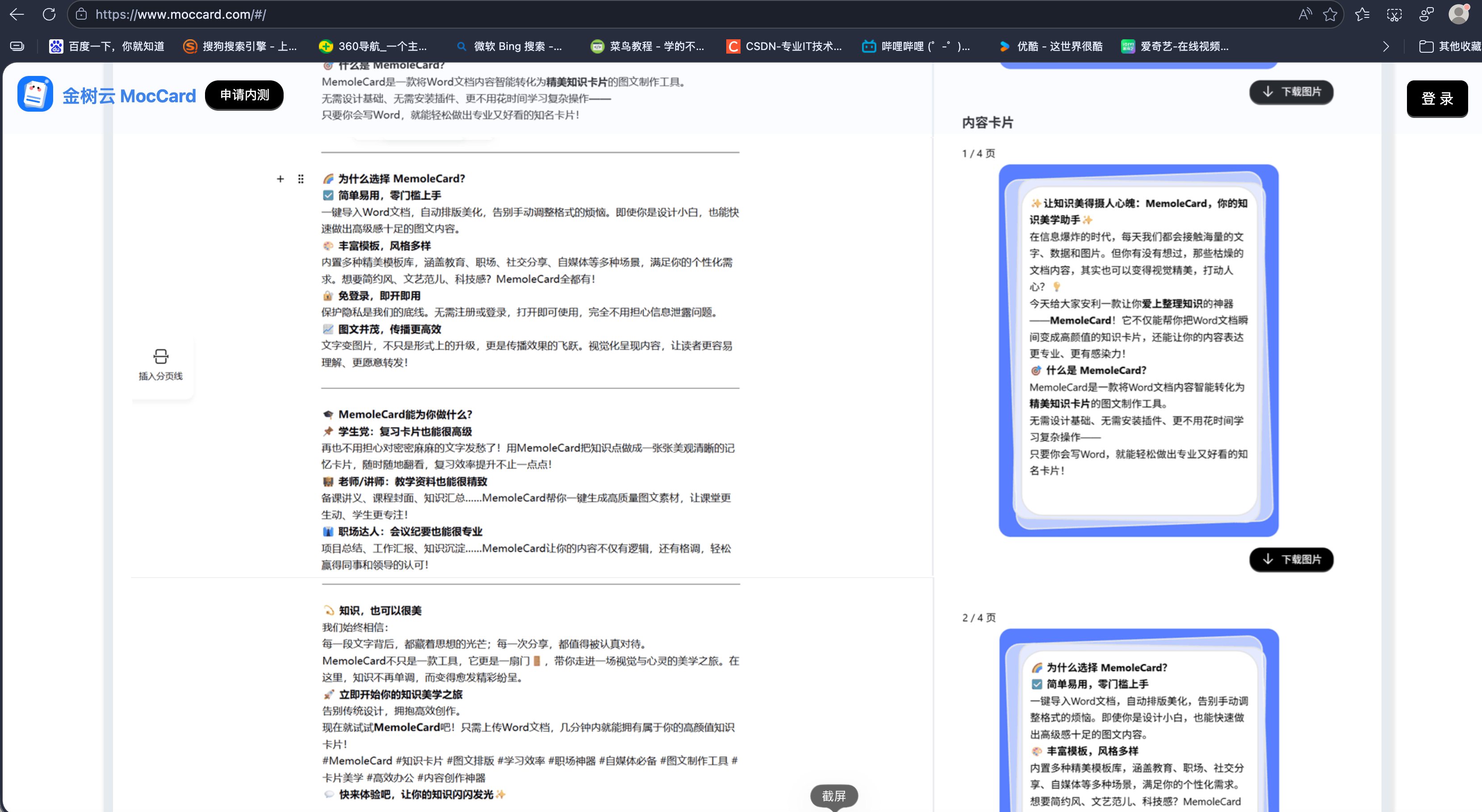Click 插入分页线 to insert page break
1482x812 pixels.
(x=160, y=364)
